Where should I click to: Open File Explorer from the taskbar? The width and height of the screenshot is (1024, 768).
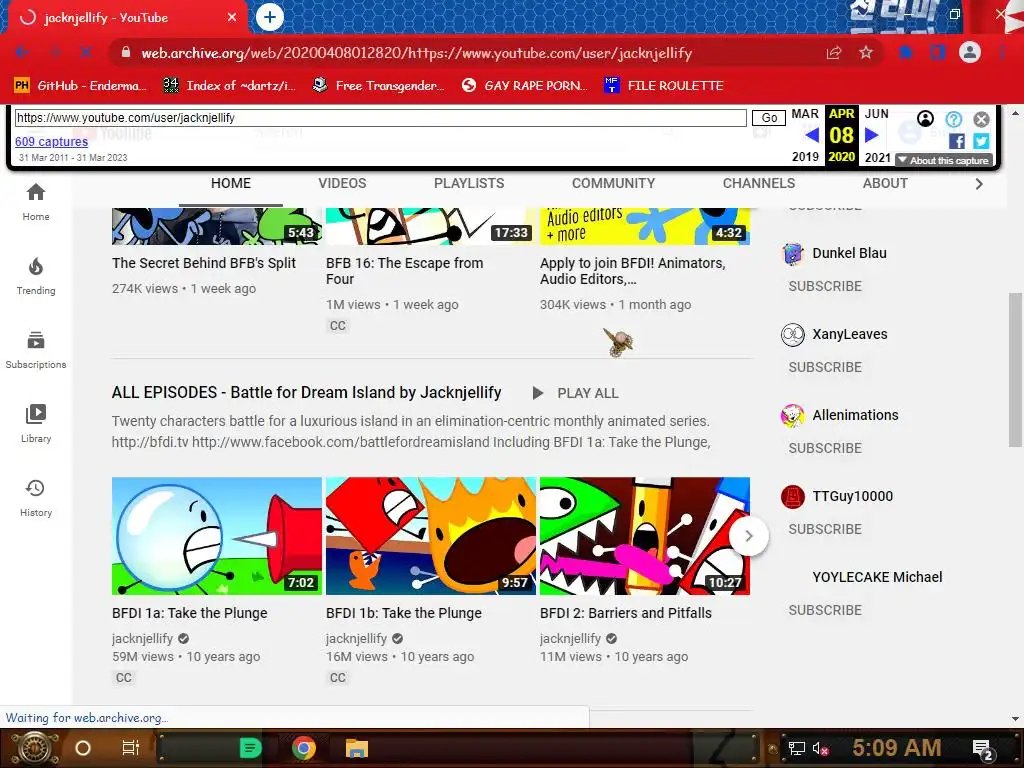357,748
